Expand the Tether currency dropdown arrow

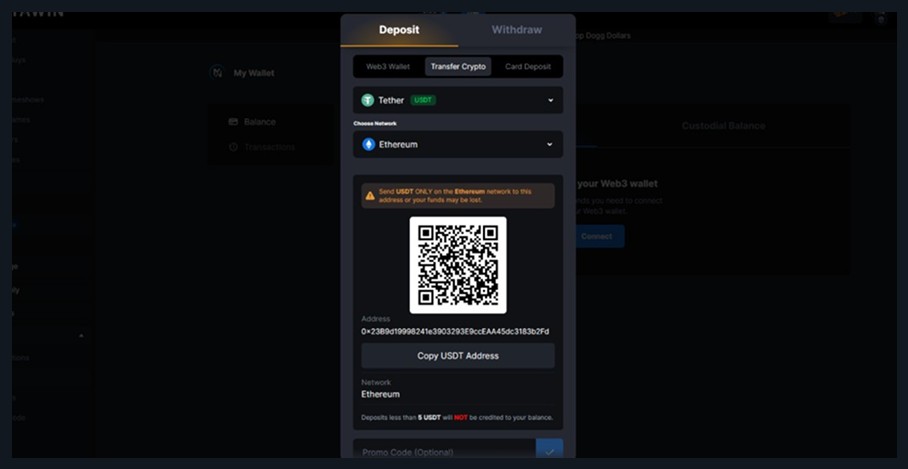(x=550, y=100)
